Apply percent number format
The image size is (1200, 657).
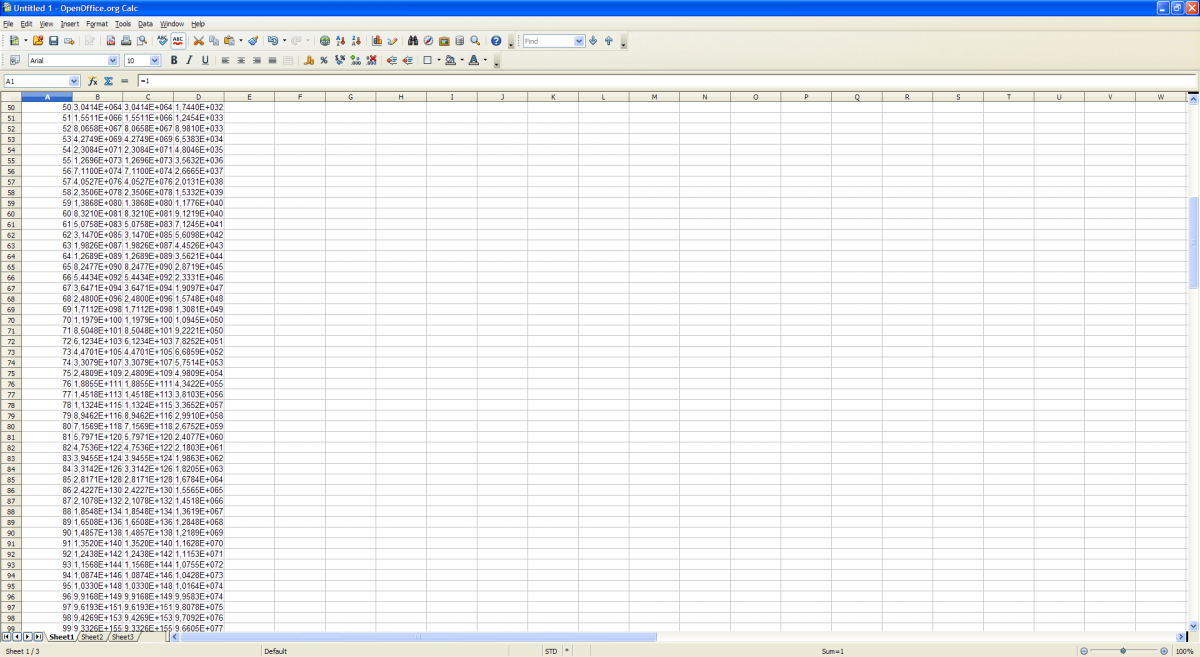324,61
